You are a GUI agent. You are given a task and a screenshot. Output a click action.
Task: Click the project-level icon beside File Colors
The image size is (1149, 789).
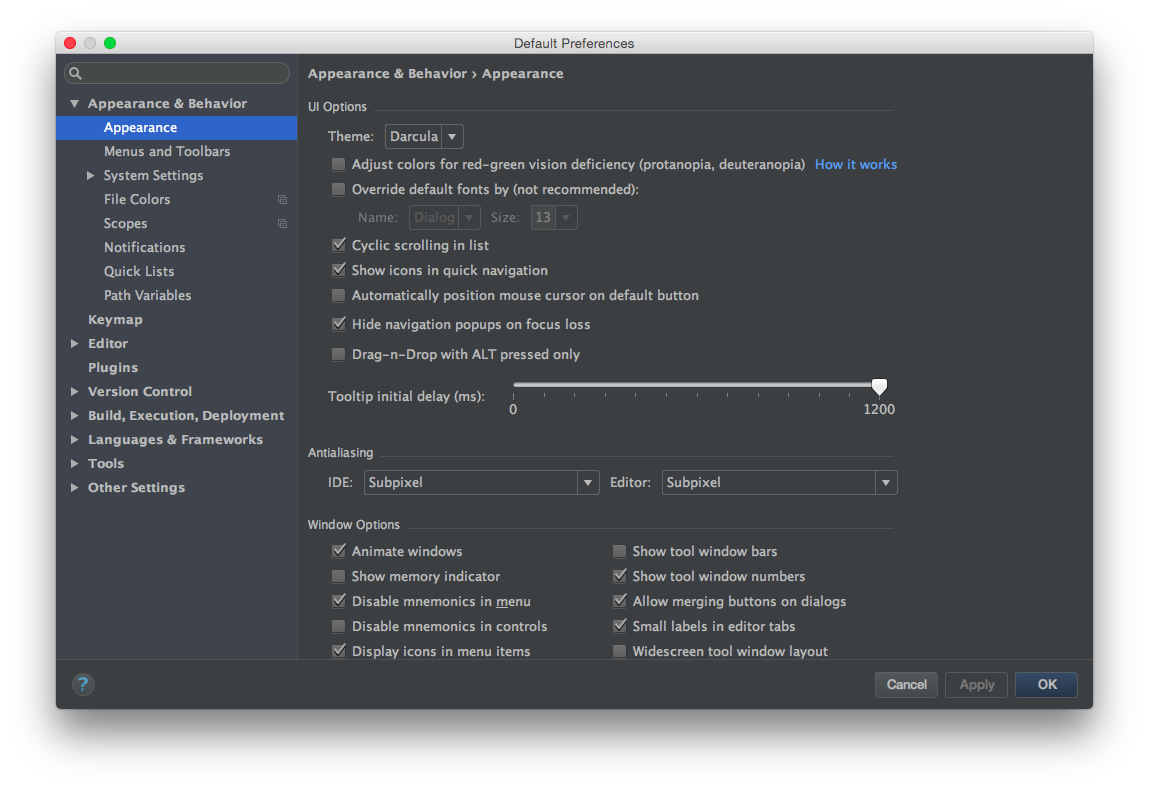click(x=282, y=200)
